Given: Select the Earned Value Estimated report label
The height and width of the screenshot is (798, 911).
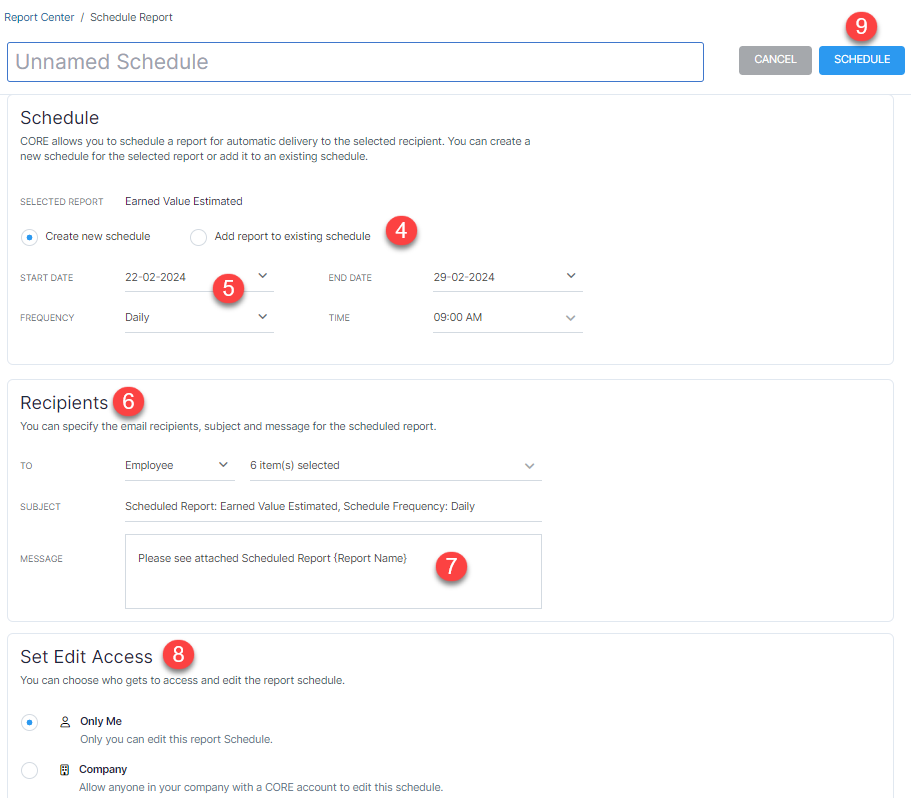Looking at the screenshot, I should (183, 201).
